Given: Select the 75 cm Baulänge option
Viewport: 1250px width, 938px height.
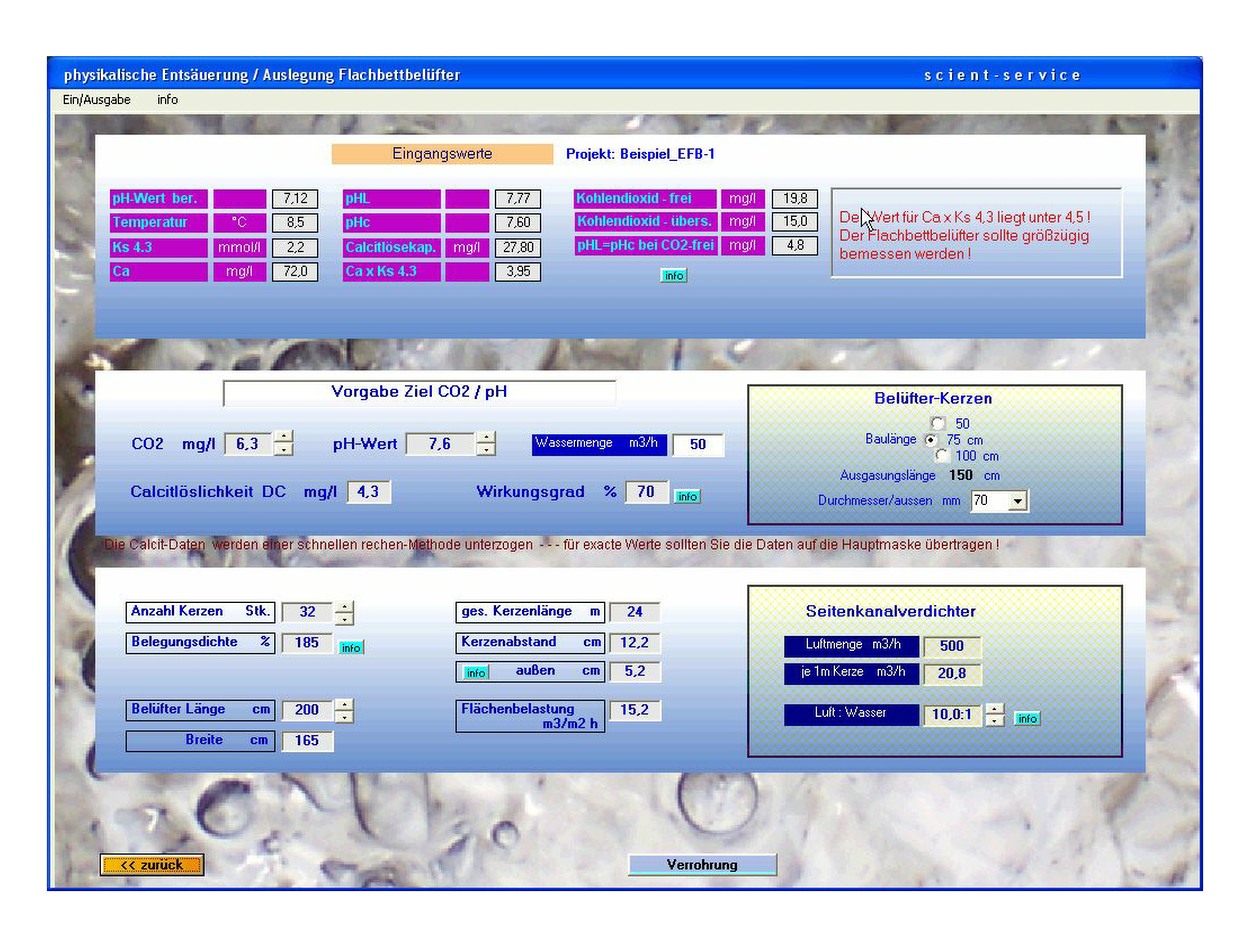Looking at the screenshot, I should click(932, 440).
